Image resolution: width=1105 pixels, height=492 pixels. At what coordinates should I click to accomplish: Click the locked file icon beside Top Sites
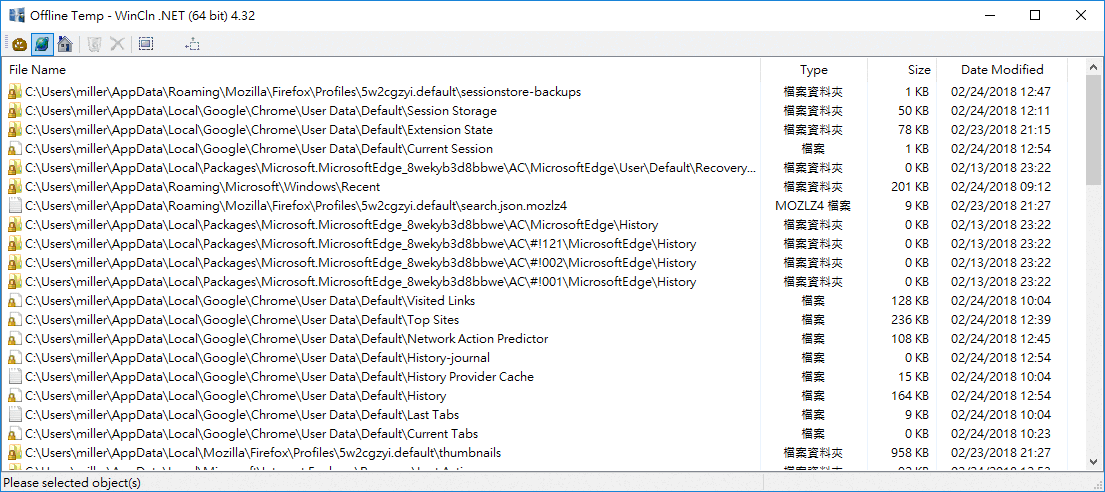click(x=15, y=320)
